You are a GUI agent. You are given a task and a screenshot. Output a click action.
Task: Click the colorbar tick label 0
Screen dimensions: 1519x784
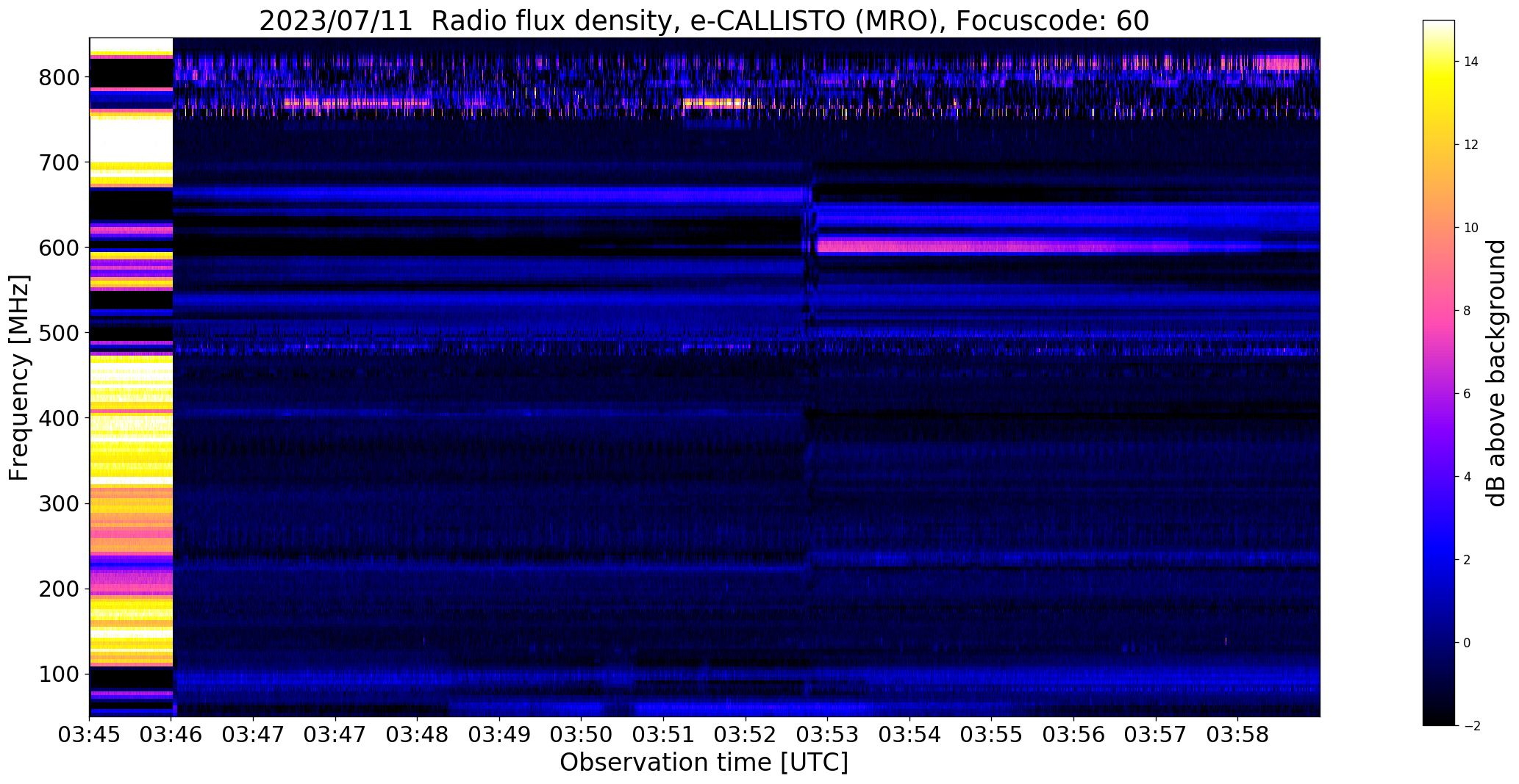tap(1468, 643)
